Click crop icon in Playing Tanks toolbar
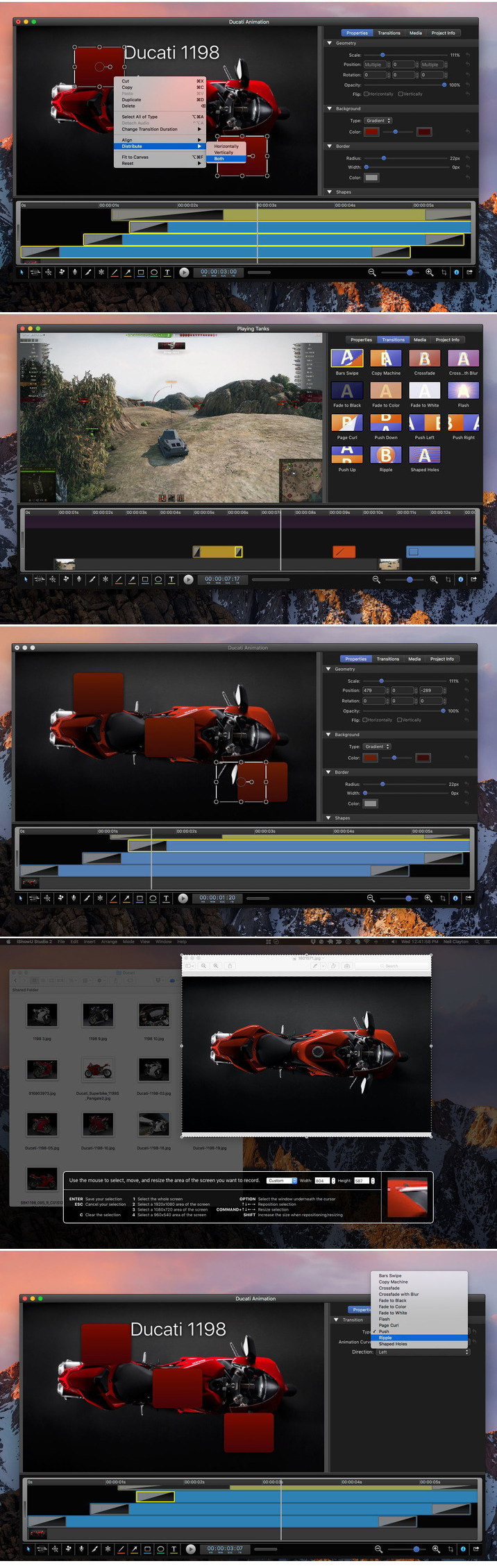 click(448, 579)
